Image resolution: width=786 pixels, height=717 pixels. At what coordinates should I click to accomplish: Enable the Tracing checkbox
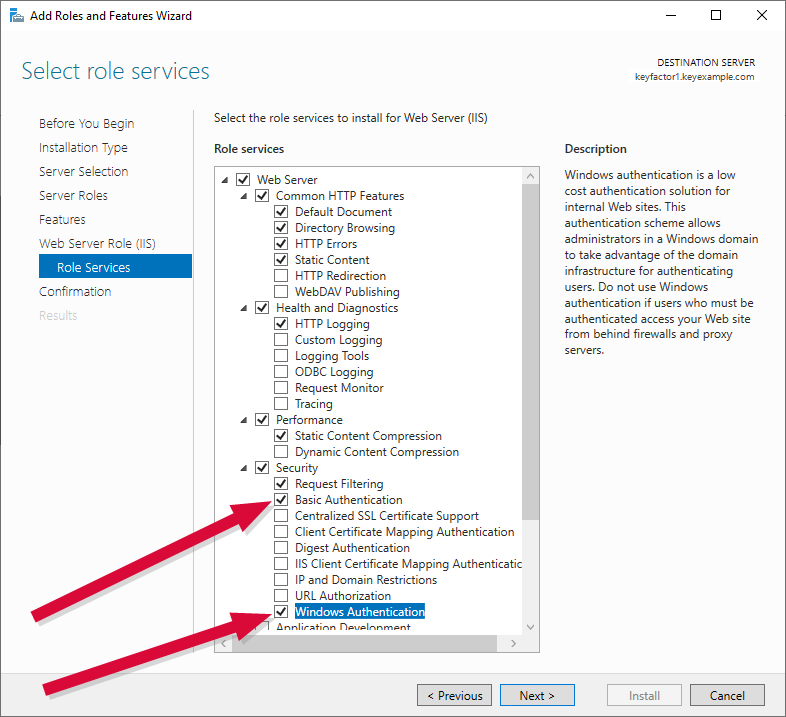[281, 404]
